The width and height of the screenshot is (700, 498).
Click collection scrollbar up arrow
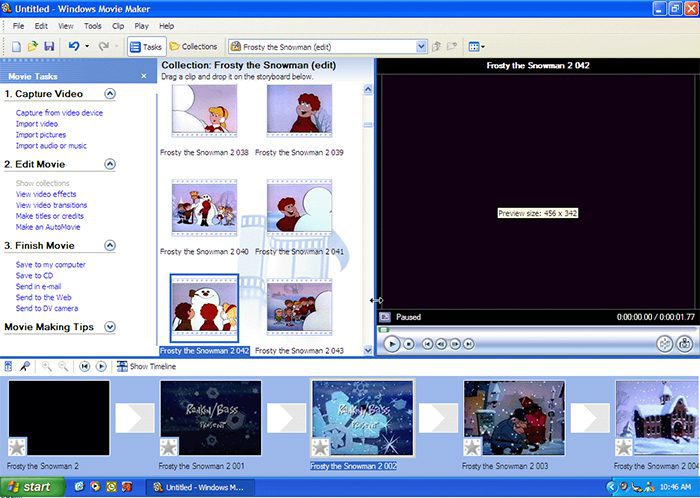368,89
